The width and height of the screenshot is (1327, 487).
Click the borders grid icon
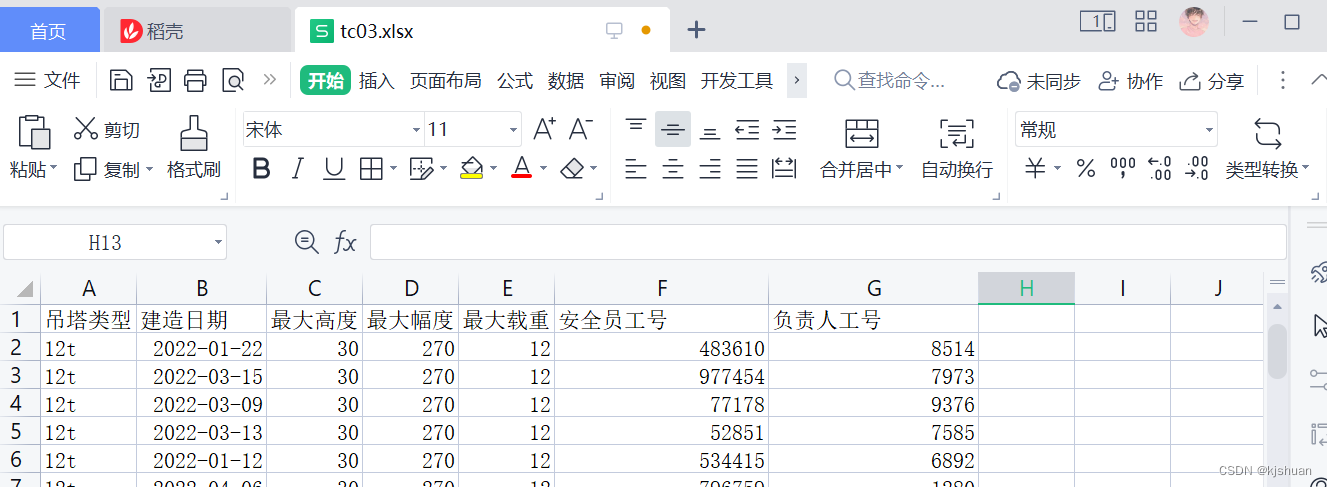tap(371, 168)
